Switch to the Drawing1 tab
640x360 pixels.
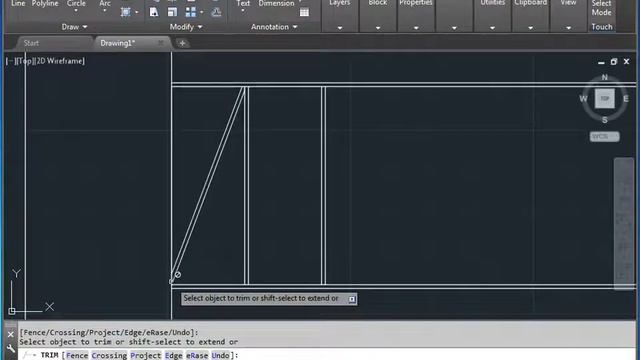pos(118,43)
